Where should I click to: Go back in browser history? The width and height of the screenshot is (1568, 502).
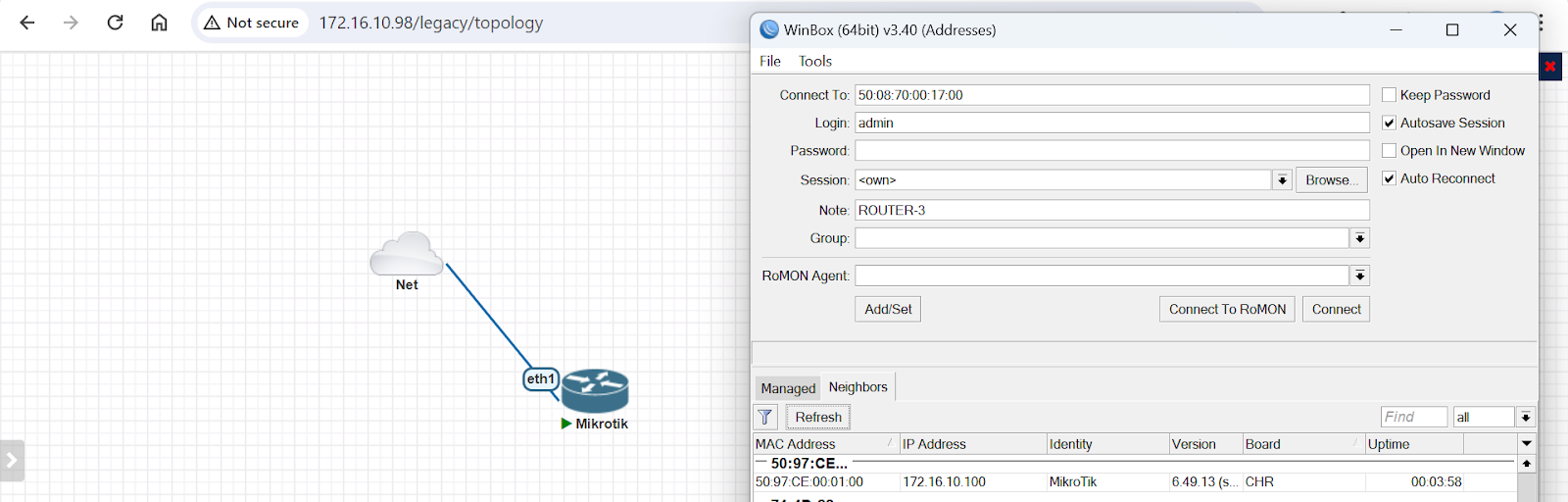pyautogui.click(x=27, y=23)
